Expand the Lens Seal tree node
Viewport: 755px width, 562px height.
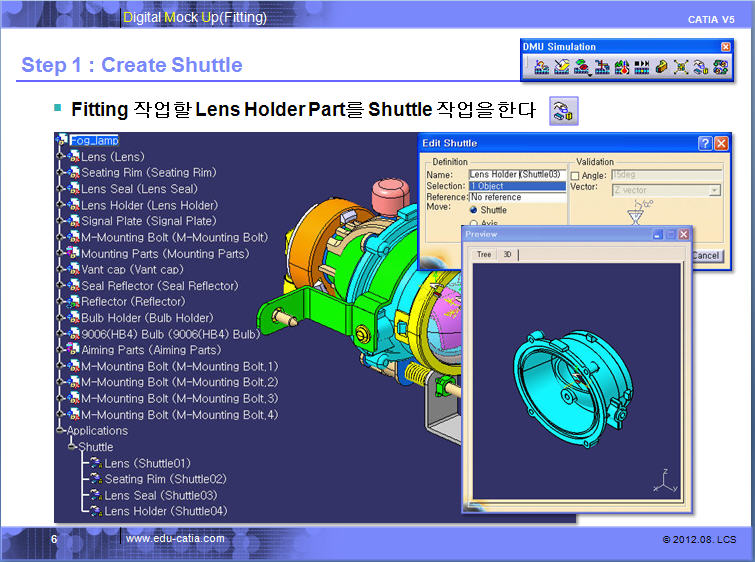click(x=61, y=189)
